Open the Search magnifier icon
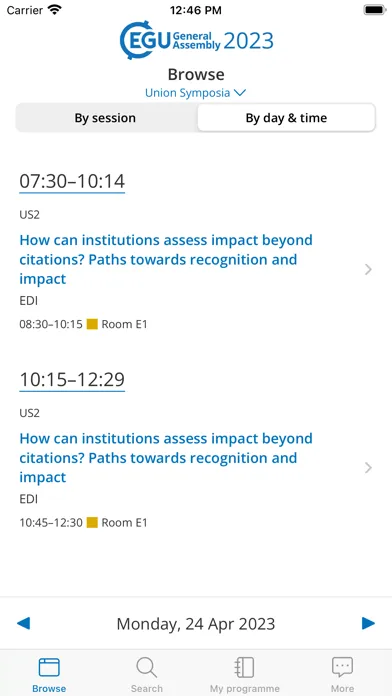 147,668
